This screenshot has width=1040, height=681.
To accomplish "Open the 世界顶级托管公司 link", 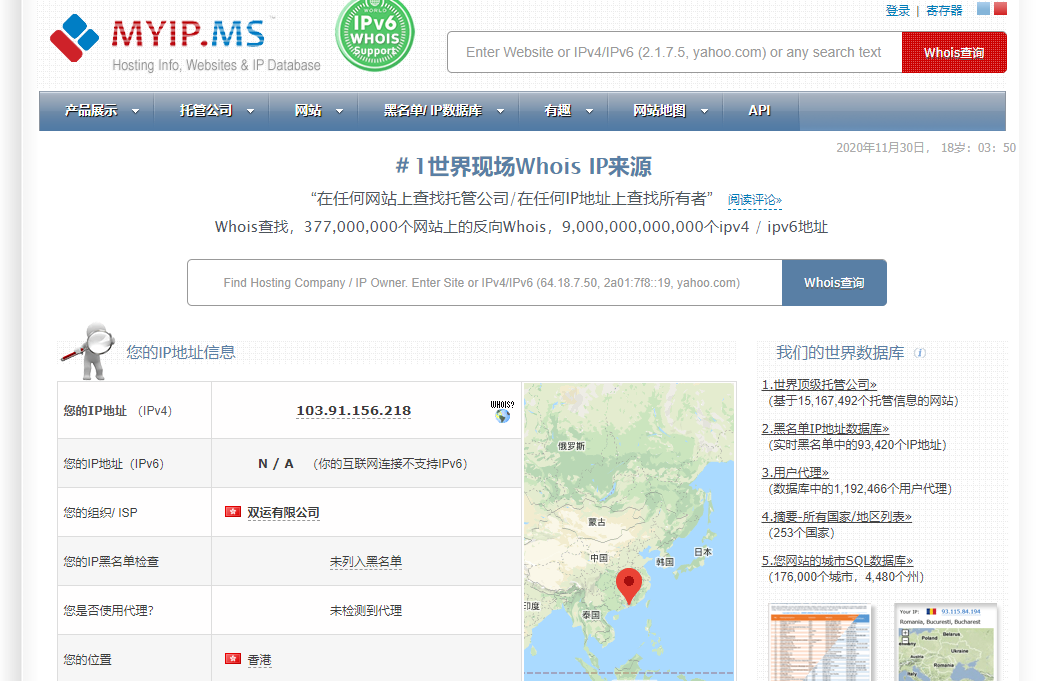I will pyautogui.click(x=819, y=384).
